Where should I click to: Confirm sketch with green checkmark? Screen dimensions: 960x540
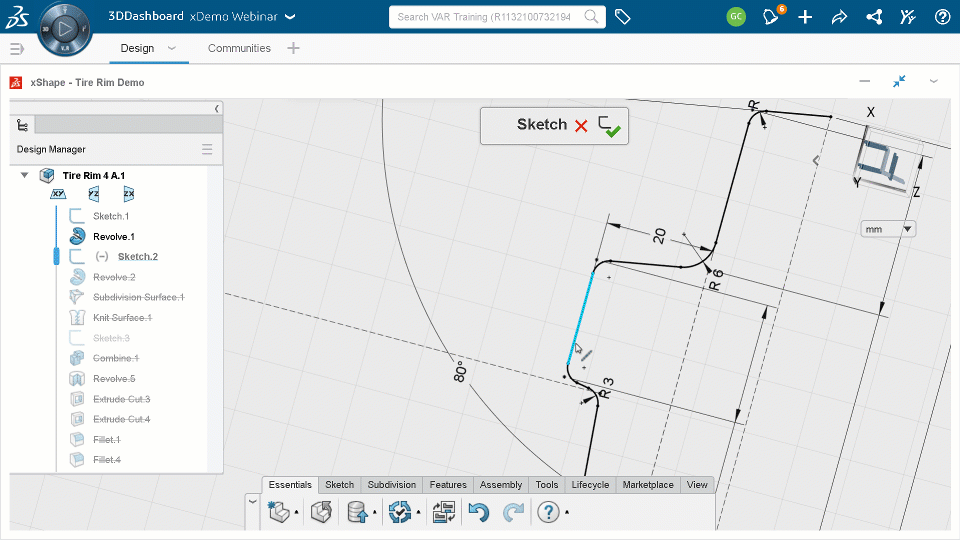click(609, 127)
